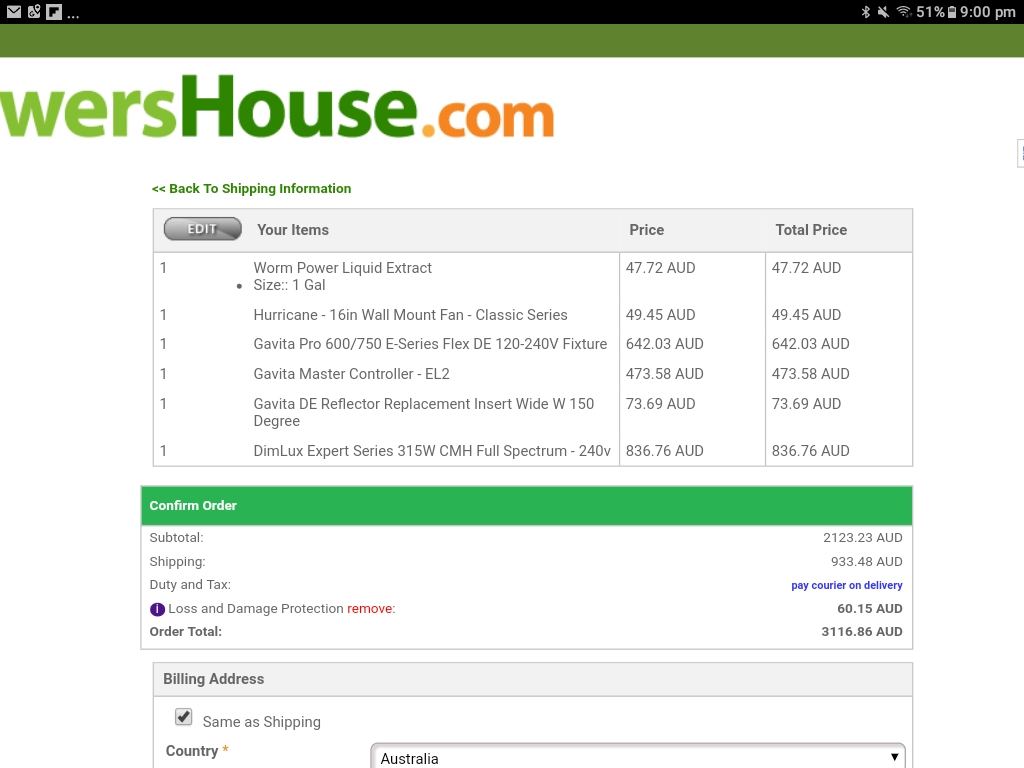Viewport: 1024px width, 768px height.
Task: Tap the muted sound status icon
Action: pyautogui.click(x=884, y=12)
